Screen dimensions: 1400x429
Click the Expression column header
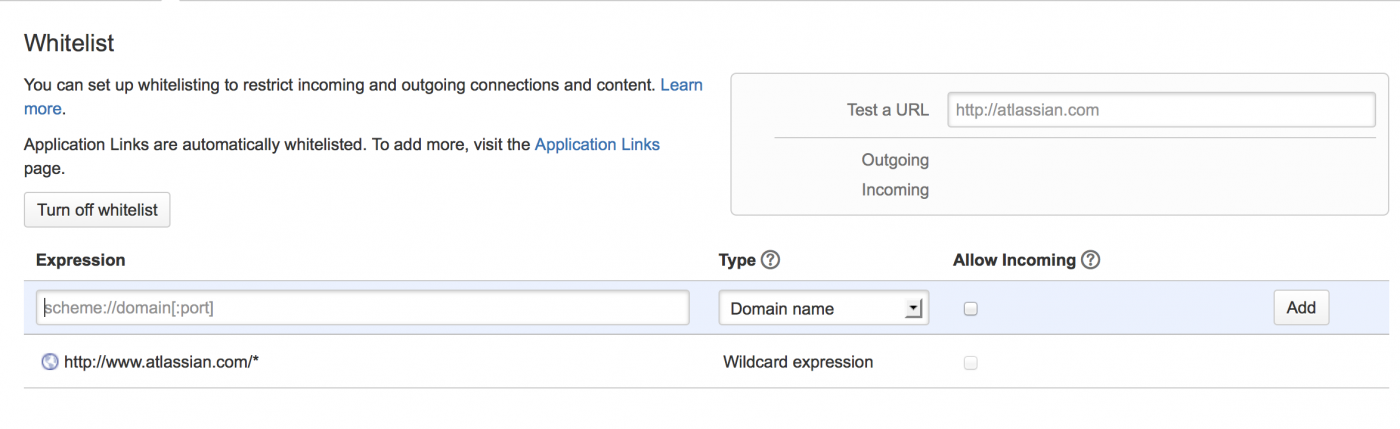[81, 260]
